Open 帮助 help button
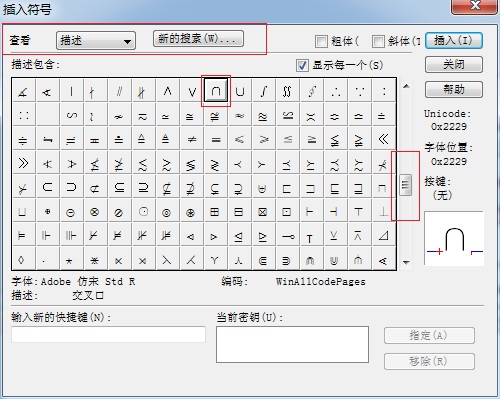Screen dimensions: 500x399 pyautogui.click(x=454, y=89)
